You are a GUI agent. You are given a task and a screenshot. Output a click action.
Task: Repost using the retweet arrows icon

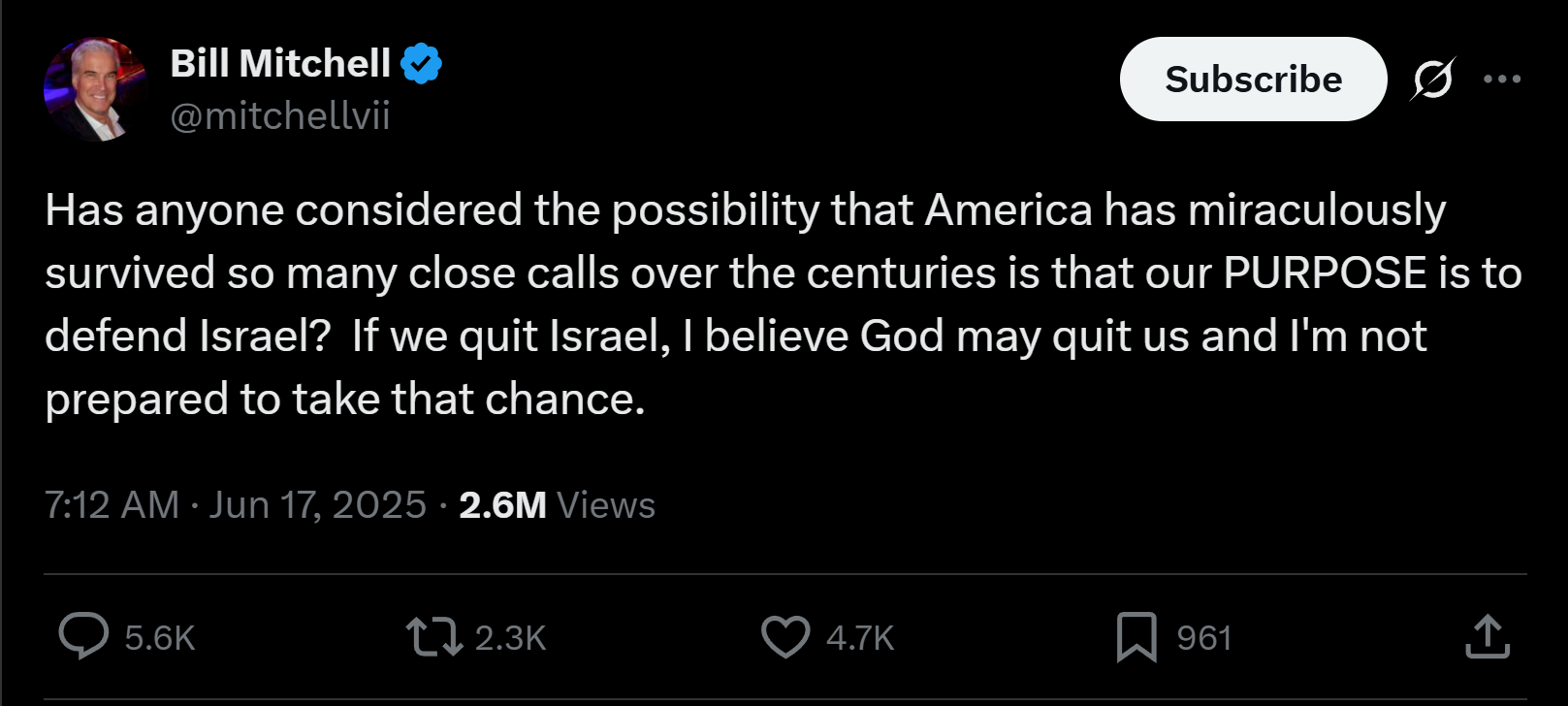point(433,637)
